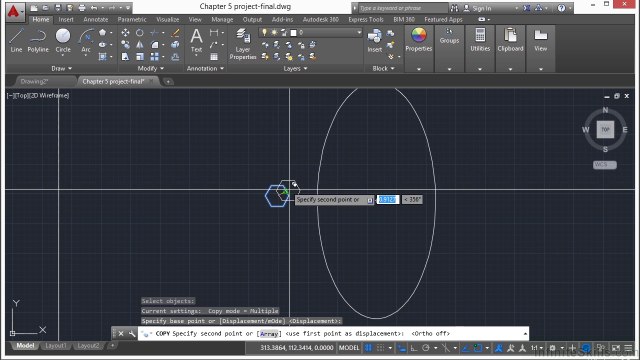The width and height of the screenshot is (640, 360).
Task: Click the Help question mark icon
Action: [x=562, y=8]
